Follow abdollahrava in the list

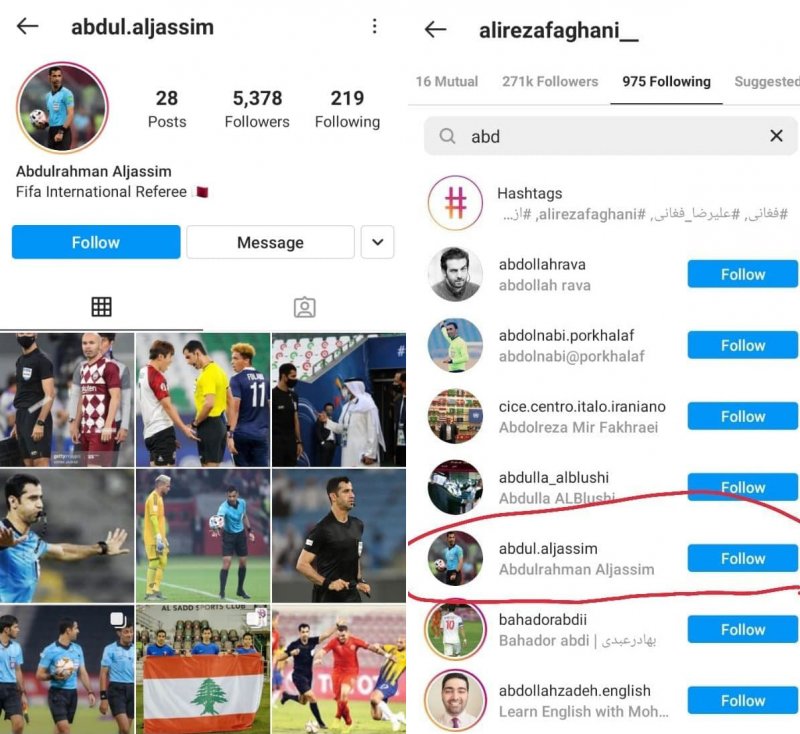(x=742, y=274)
